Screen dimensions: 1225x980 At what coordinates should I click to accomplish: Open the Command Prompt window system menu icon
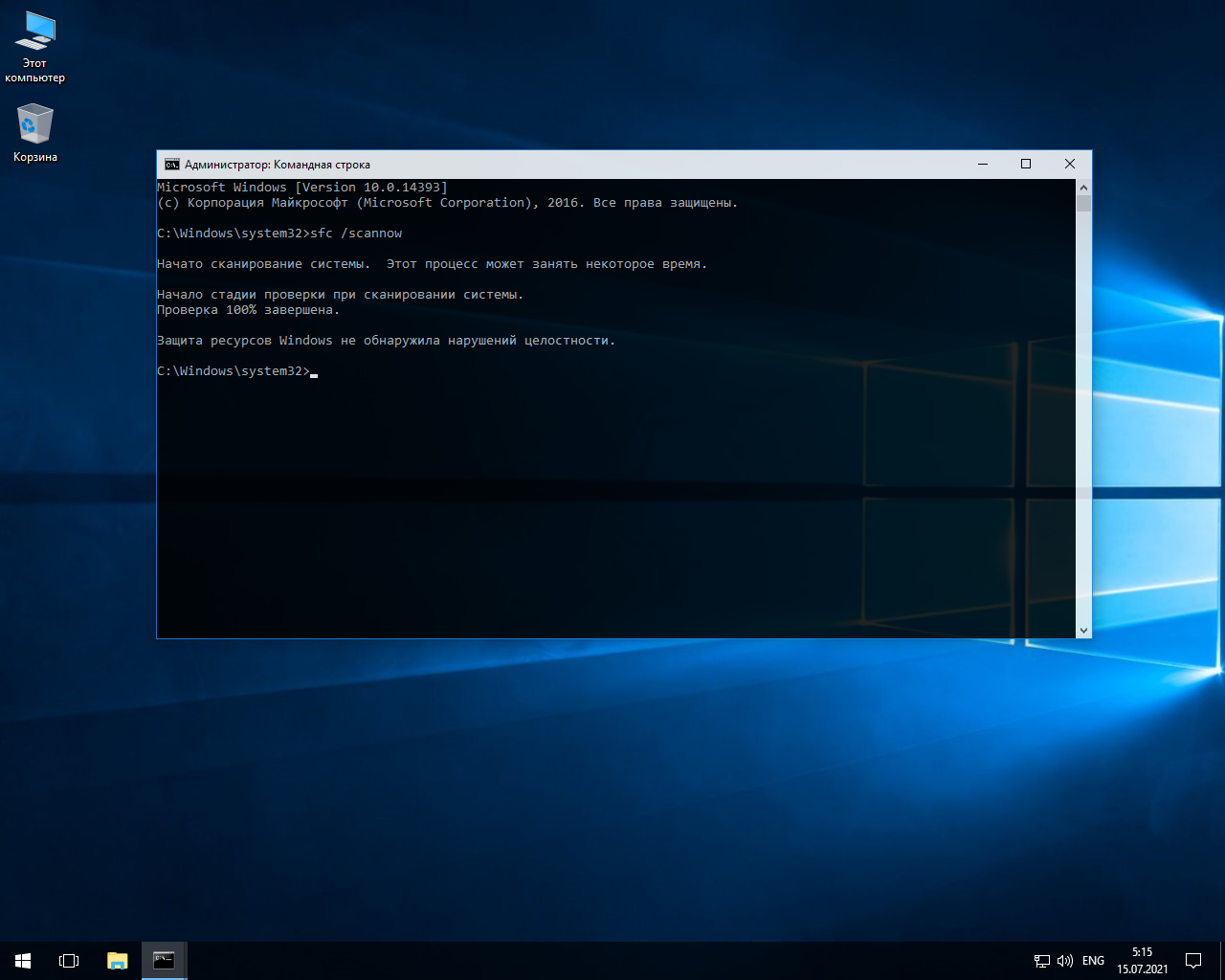click(172, 165)
